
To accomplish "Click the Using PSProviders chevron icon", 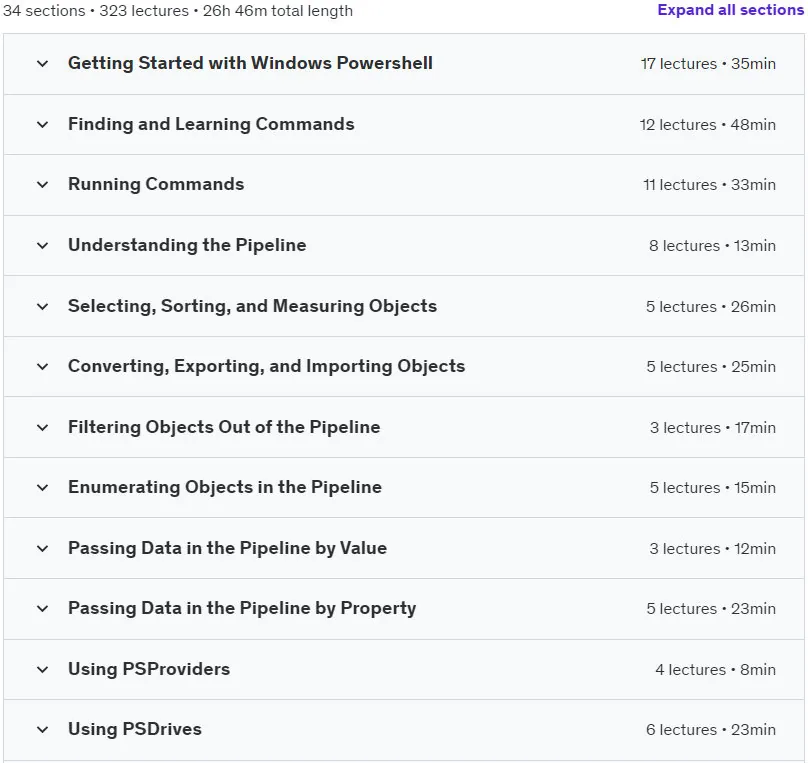I will (x=43, y=670).
